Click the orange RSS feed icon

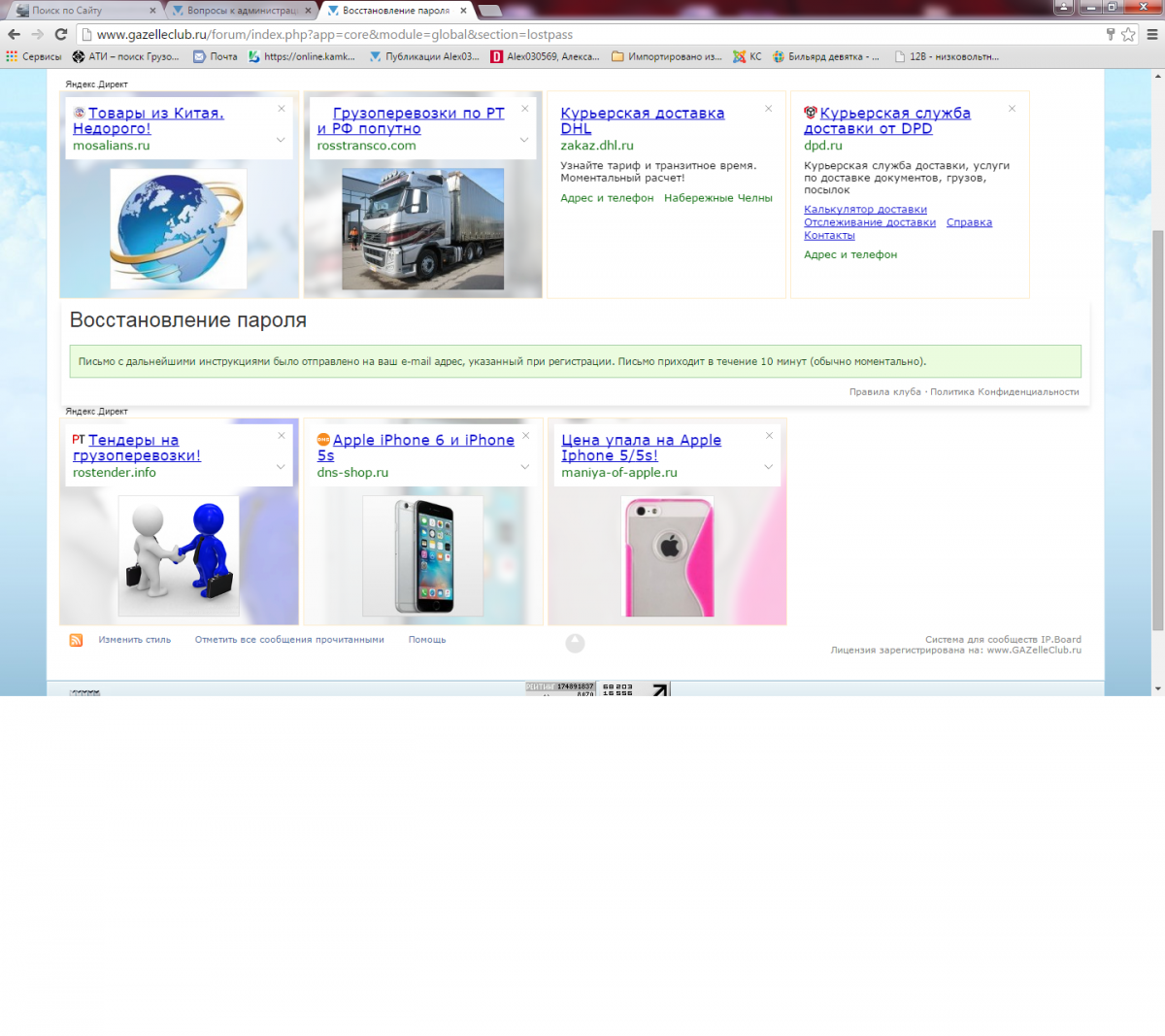coord(76,640)
